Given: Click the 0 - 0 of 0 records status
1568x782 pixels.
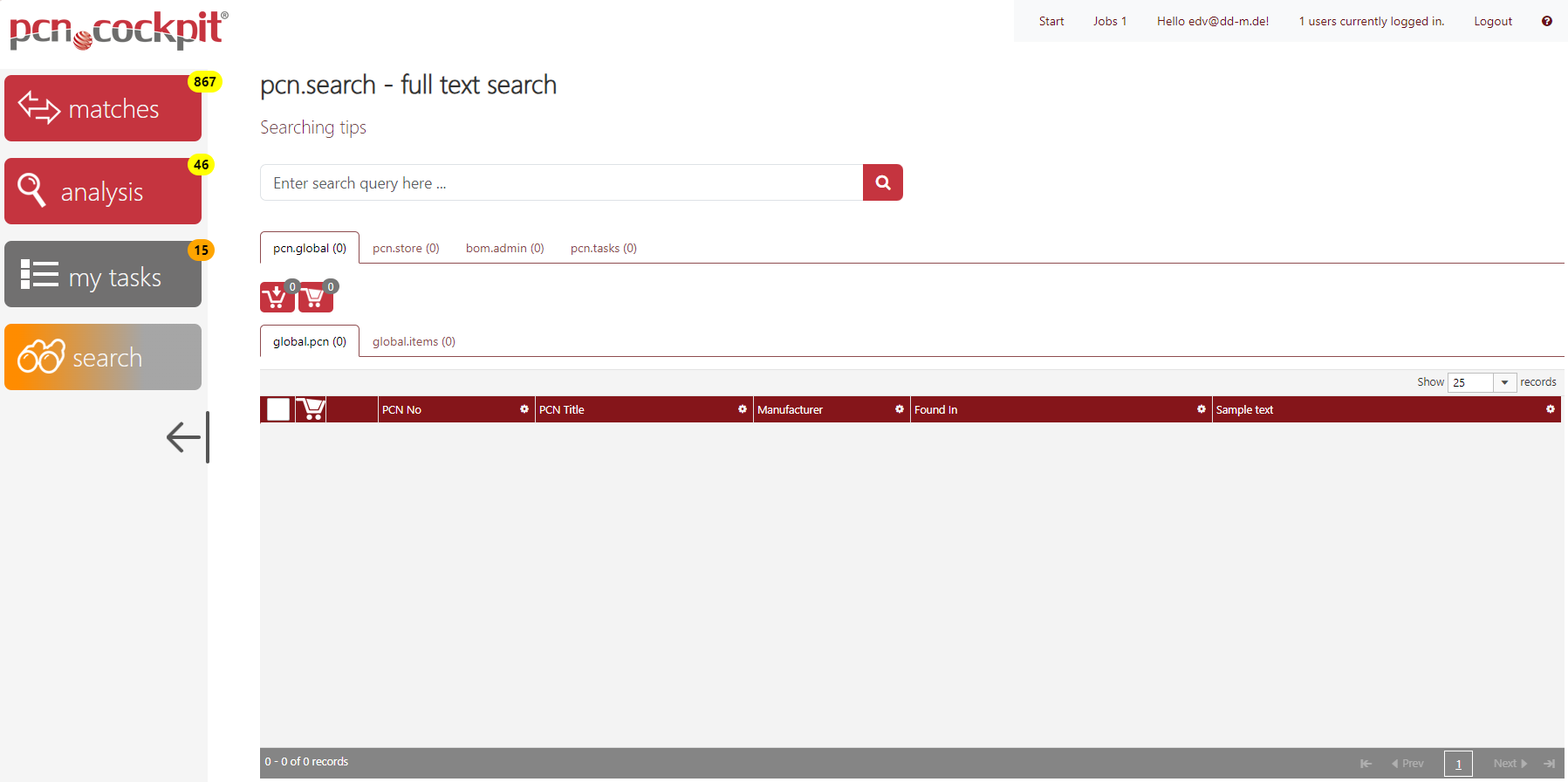Looking at the screenshot, I should (x=306, y=762).
